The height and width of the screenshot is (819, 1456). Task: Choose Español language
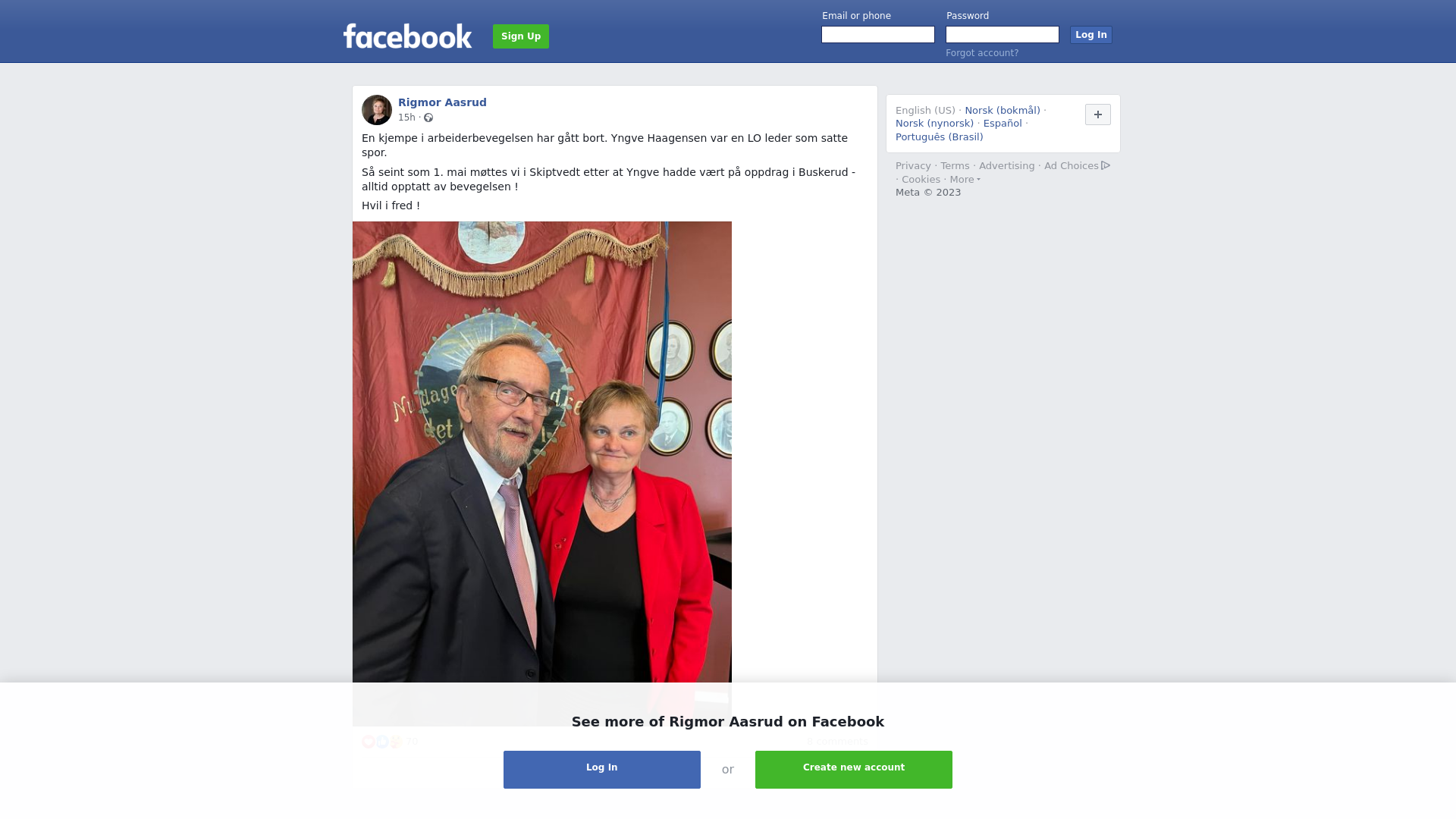(1003, 124)
